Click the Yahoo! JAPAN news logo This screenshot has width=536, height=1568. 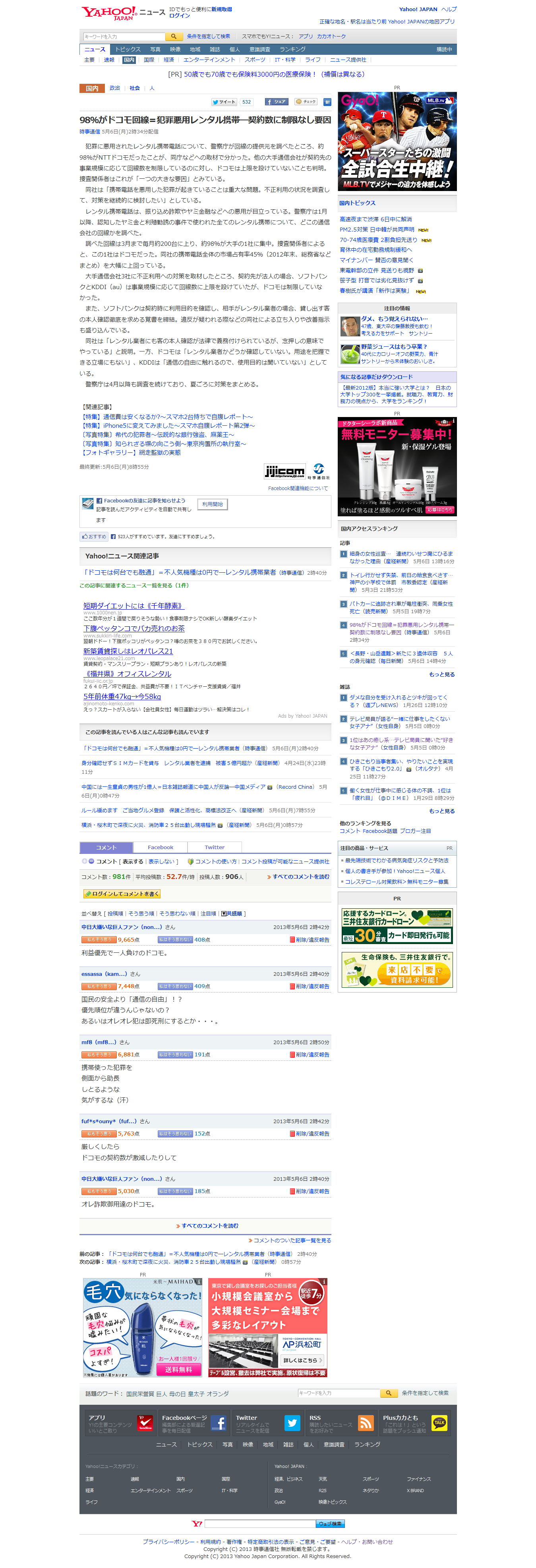pos(123,13)
